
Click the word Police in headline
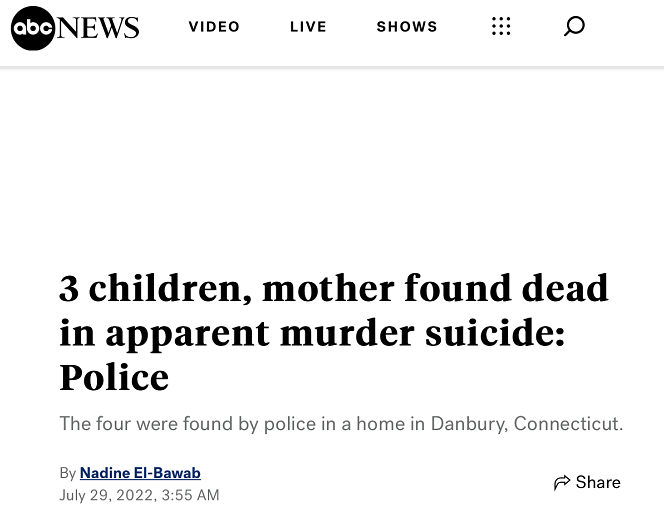(x=114, y=378)
